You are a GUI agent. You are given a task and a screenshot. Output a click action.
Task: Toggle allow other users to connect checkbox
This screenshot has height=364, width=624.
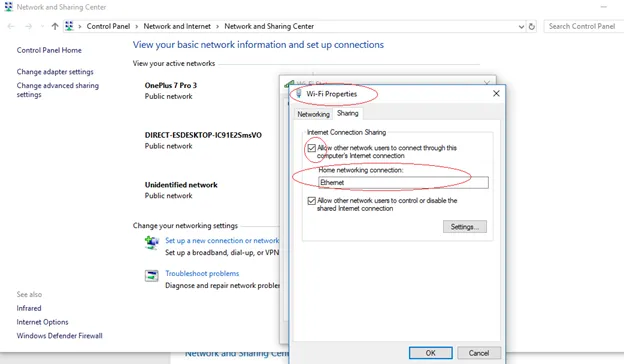coord(312,148)
